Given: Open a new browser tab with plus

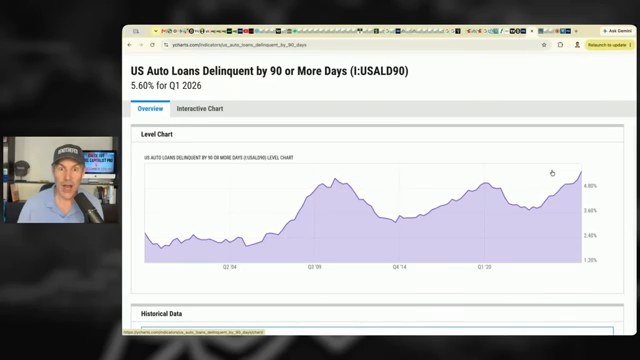Looking at the screenshot, I should tap(576, 31).
